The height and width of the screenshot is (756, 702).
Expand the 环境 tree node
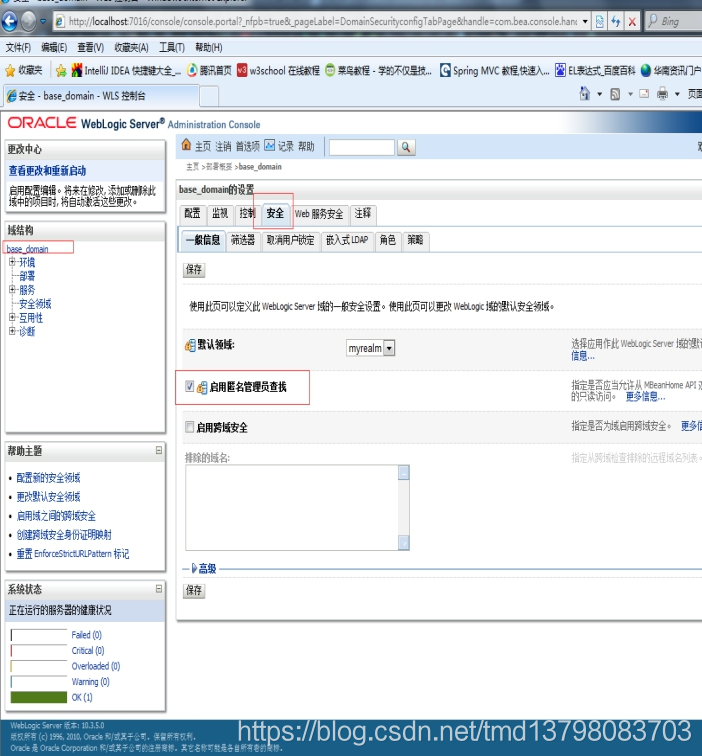13,262
